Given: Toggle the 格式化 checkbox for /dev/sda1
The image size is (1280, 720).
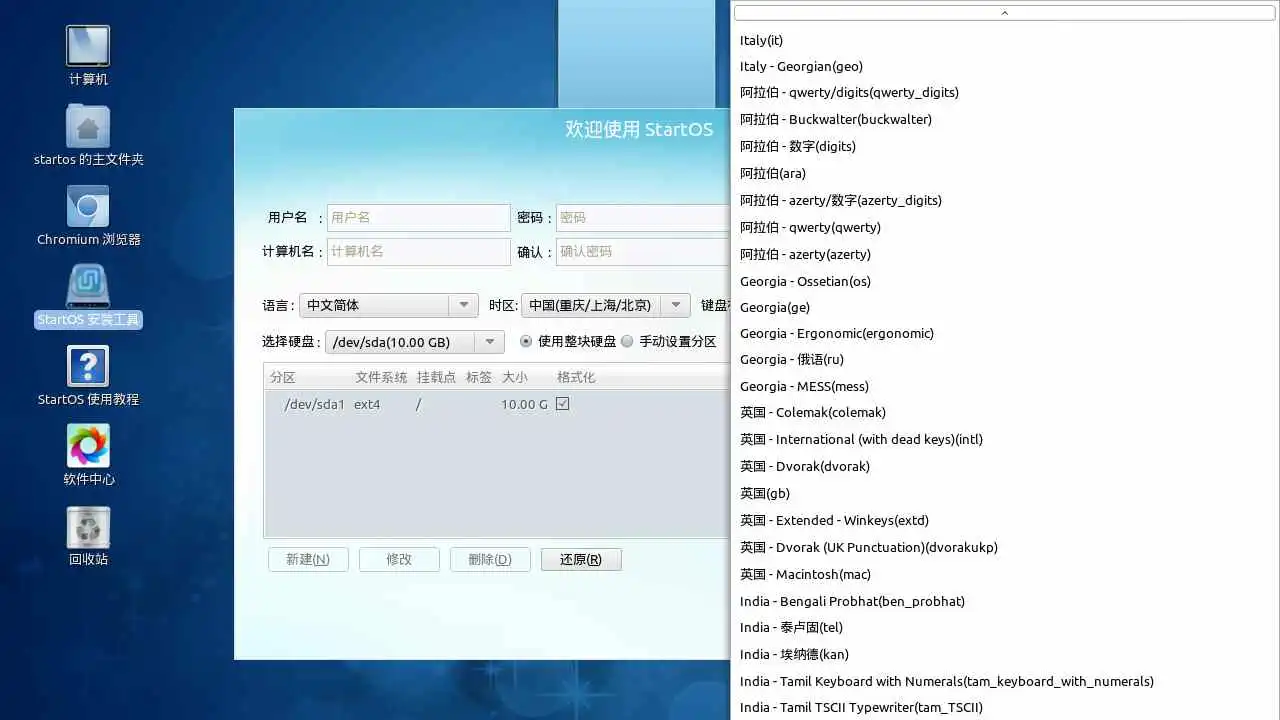Looking at the screenshot, I should [562, 404].
